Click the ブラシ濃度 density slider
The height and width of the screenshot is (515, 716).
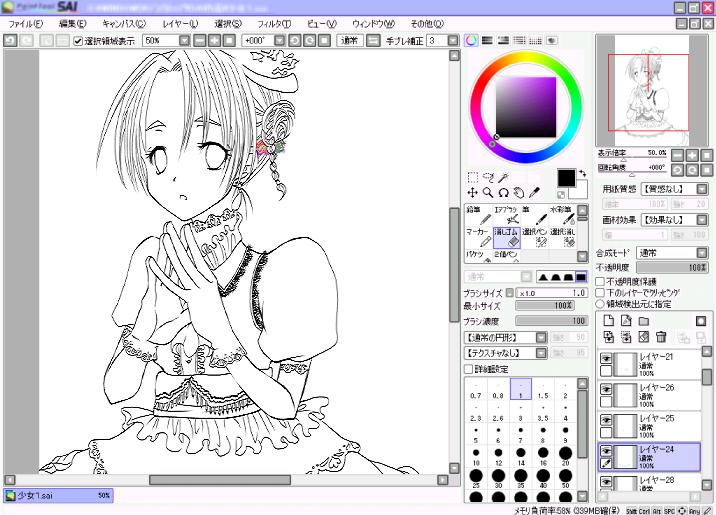(551, 321)
